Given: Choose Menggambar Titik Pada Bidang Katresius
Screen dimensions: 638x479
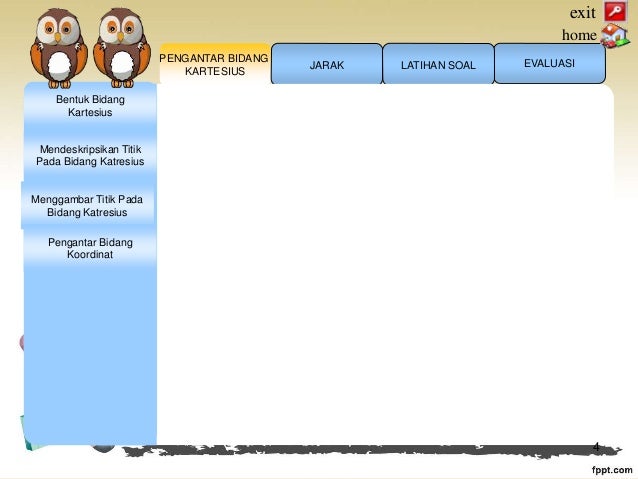Looking at the screenshot, I should (87, 206).
